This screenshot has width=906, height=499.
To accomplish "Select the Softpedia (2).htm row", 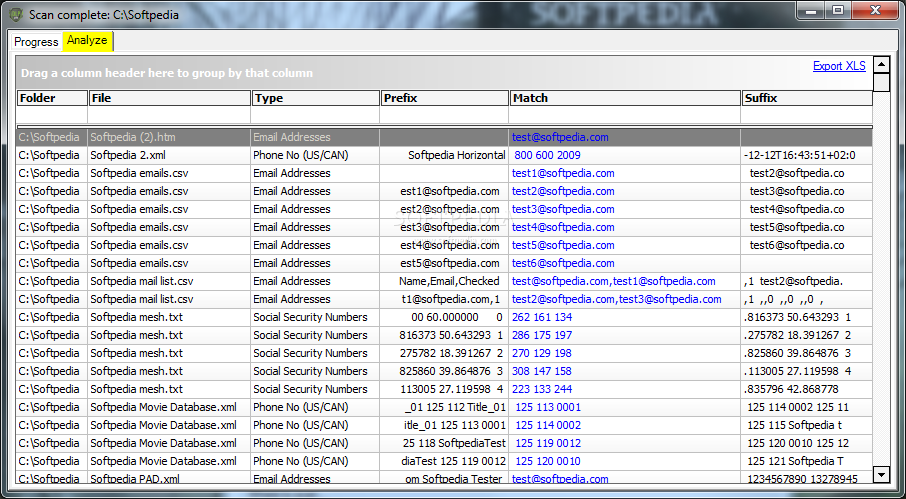I will click(444, 137).
